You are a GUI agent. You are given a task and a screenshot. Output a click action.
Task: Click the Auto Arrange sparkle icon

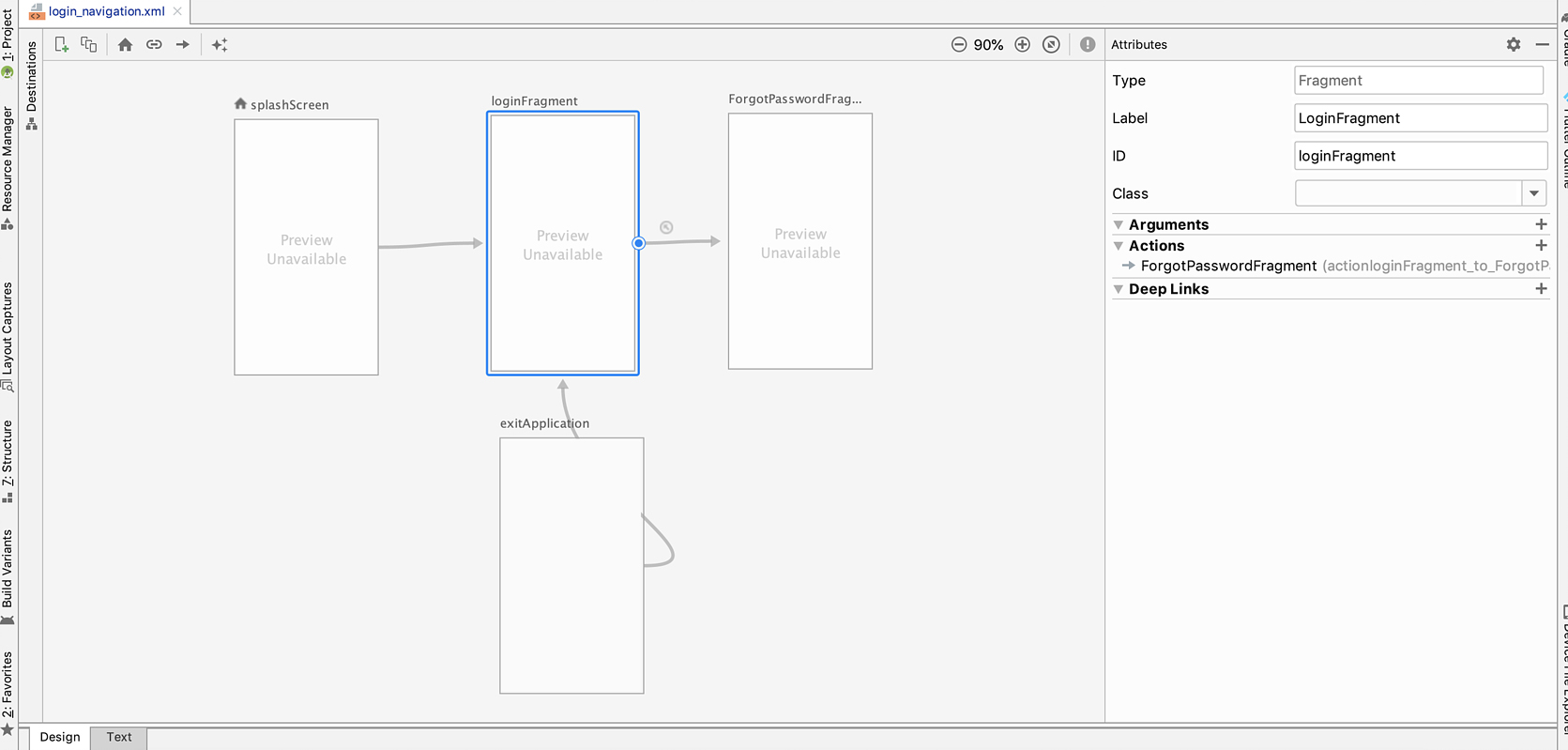[220, 44]
